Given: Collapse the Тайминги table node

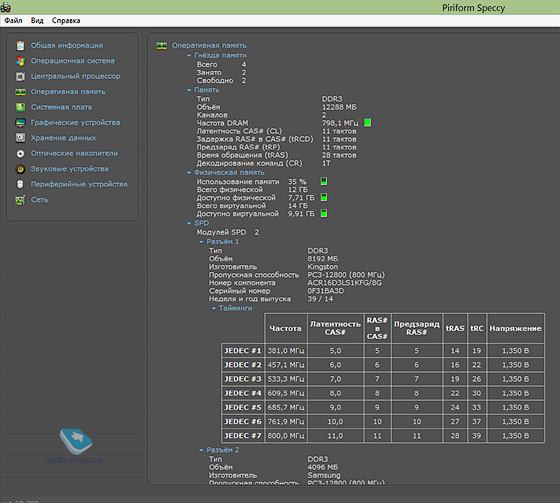Looking at the screenshot, I should coord(214,308).
